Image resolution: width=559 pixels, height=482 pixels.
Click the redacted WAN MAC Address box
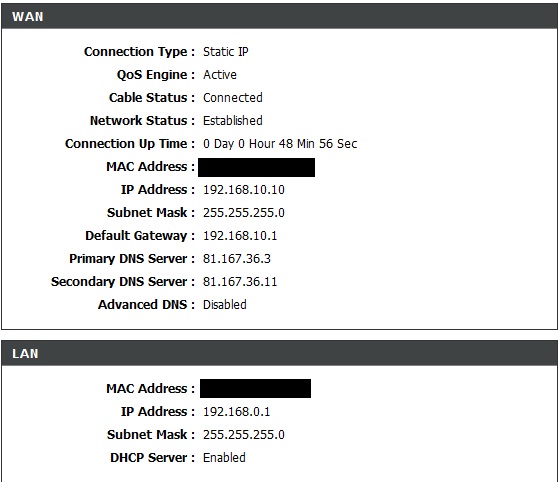[x=256, y=168]
